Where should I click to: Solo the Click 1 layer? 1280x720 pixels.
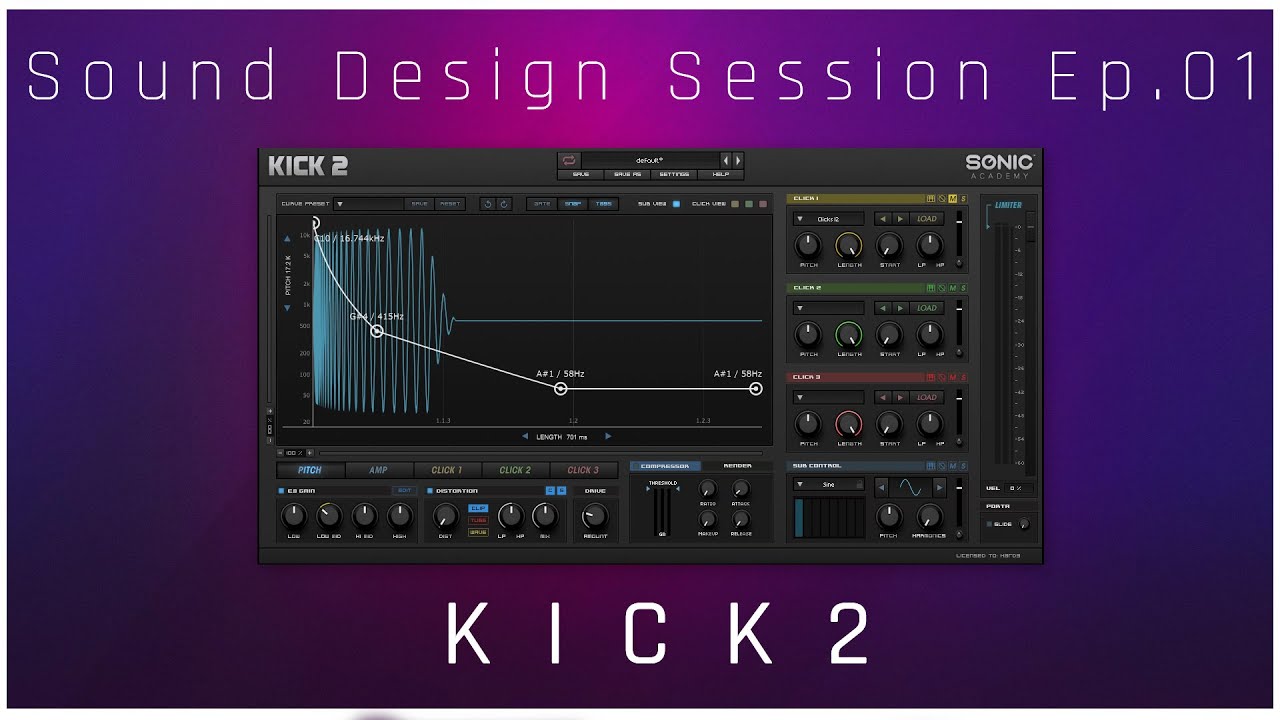click(x=963, y=199)
